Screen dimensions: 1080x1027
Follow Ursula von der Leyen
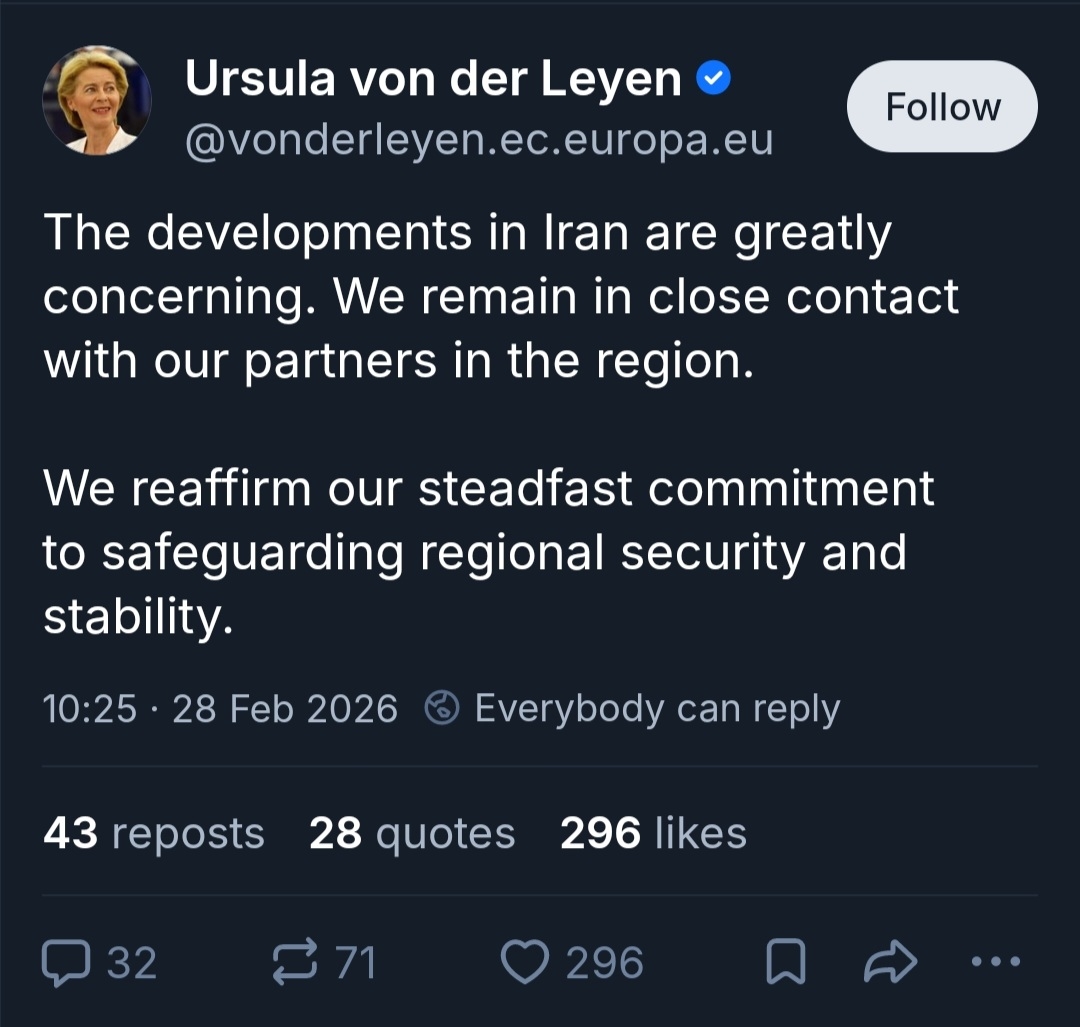[942, 107]
